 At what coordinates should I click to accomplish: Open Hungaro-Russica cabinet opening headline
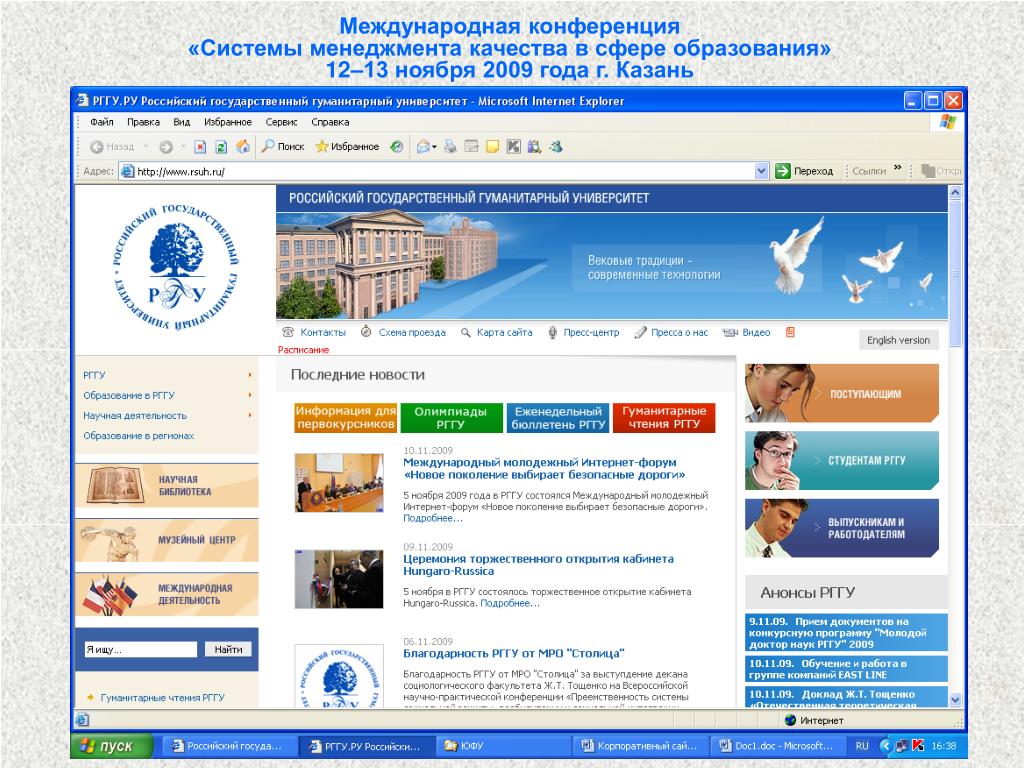[x=538, y=566]
